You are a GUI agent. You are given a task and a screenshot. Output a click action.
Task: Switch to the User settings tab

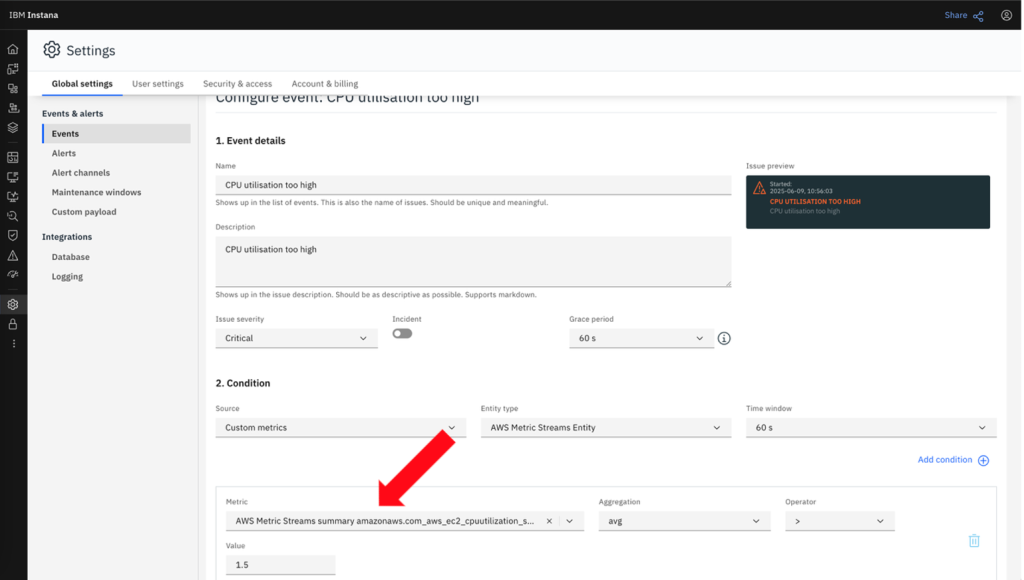[157, 84]
